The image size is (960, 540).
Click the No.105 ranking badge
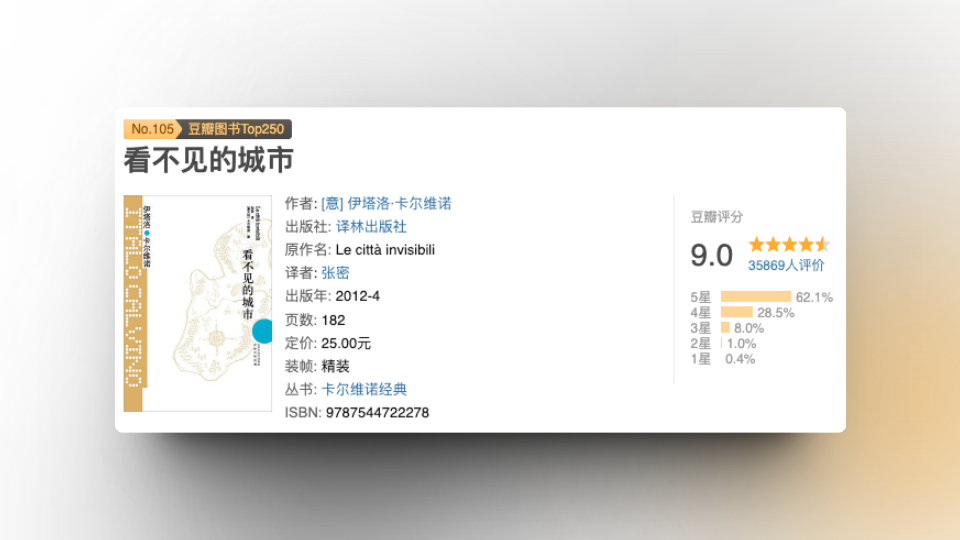point(152,129)
